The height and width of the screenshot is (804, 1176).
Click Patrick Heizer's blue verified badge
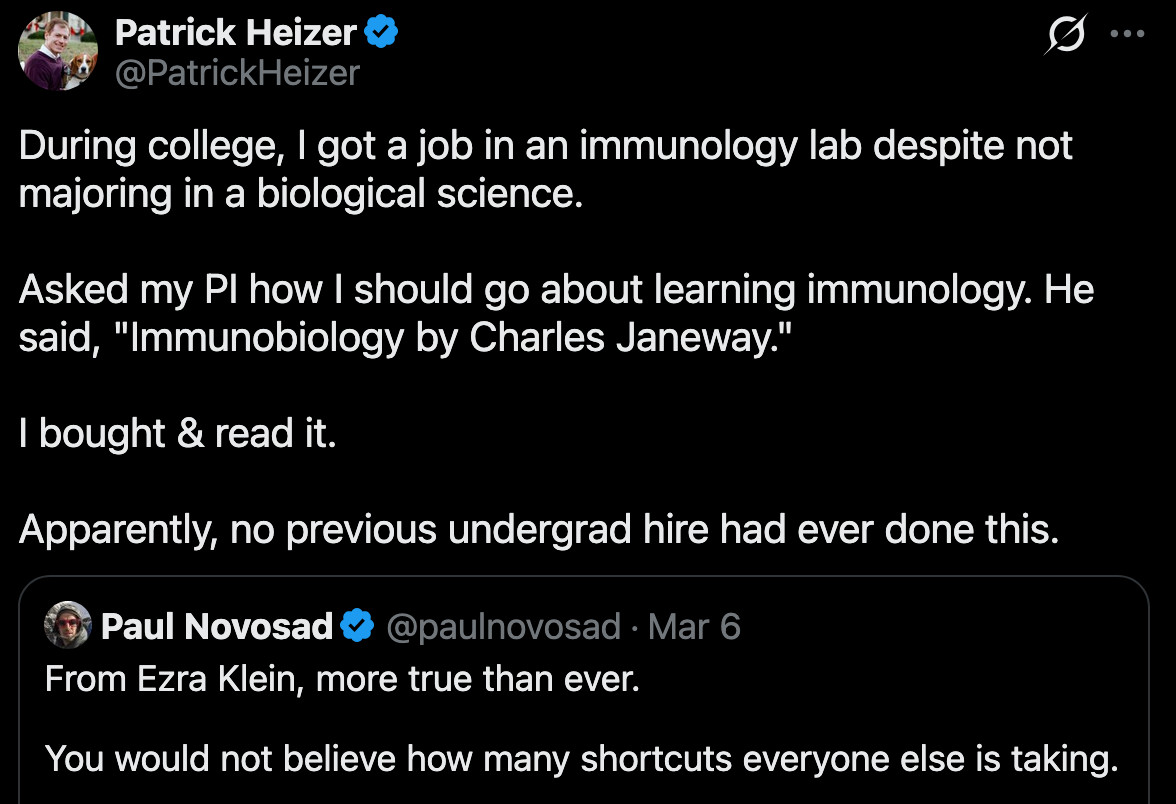click(x=383, y=31)
